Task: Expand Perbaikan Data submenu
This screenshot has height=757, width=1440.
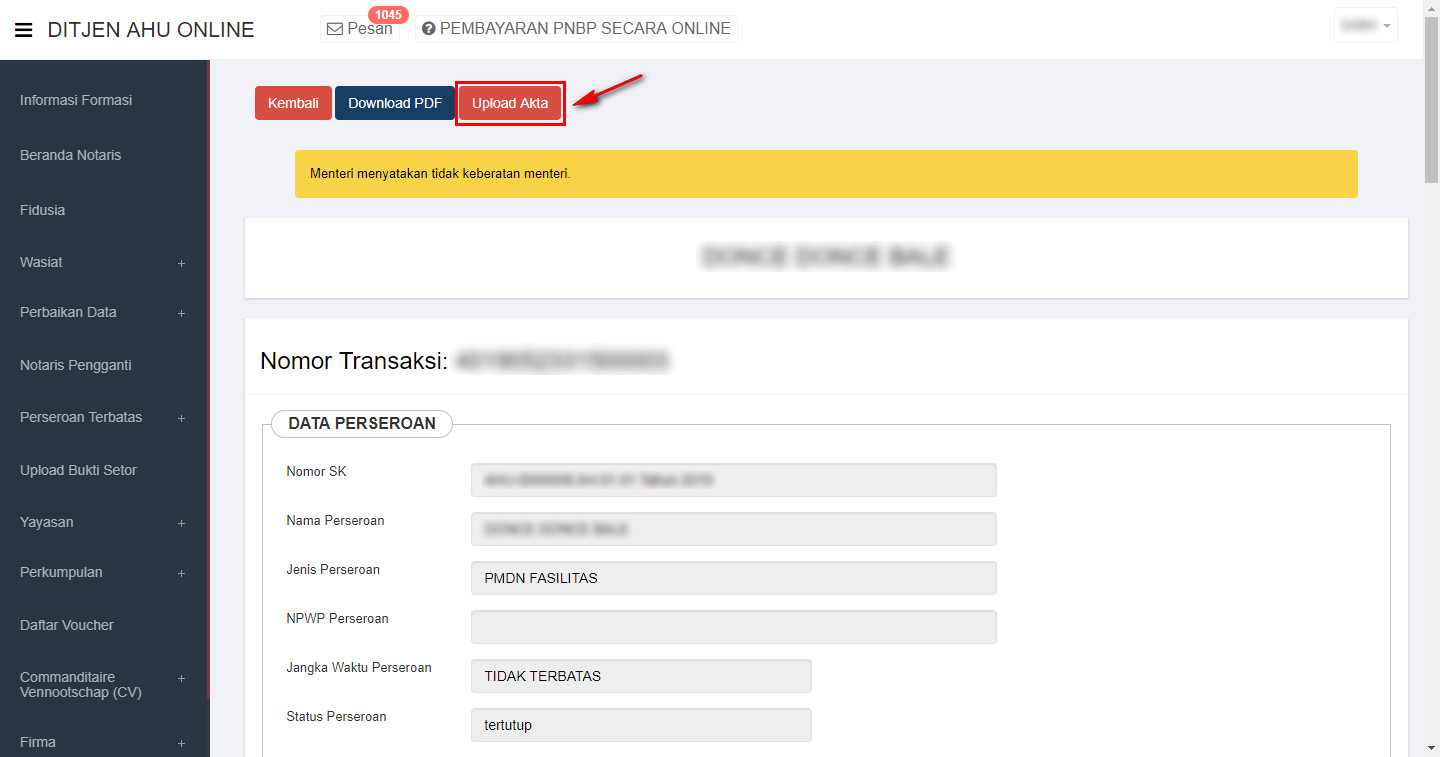Action: coord(181,313)
